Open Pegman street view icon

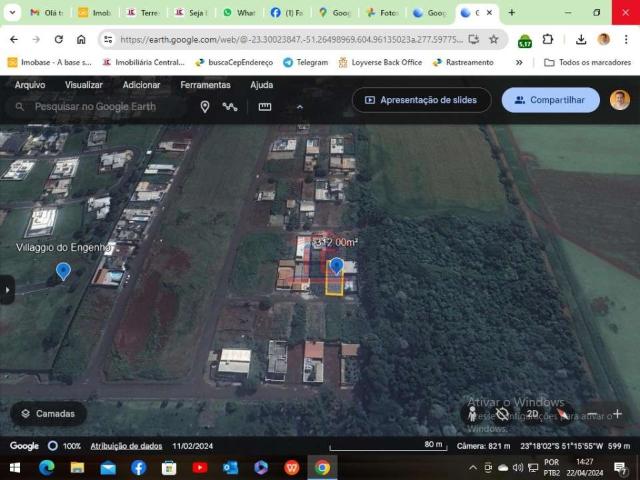(472, 414)
